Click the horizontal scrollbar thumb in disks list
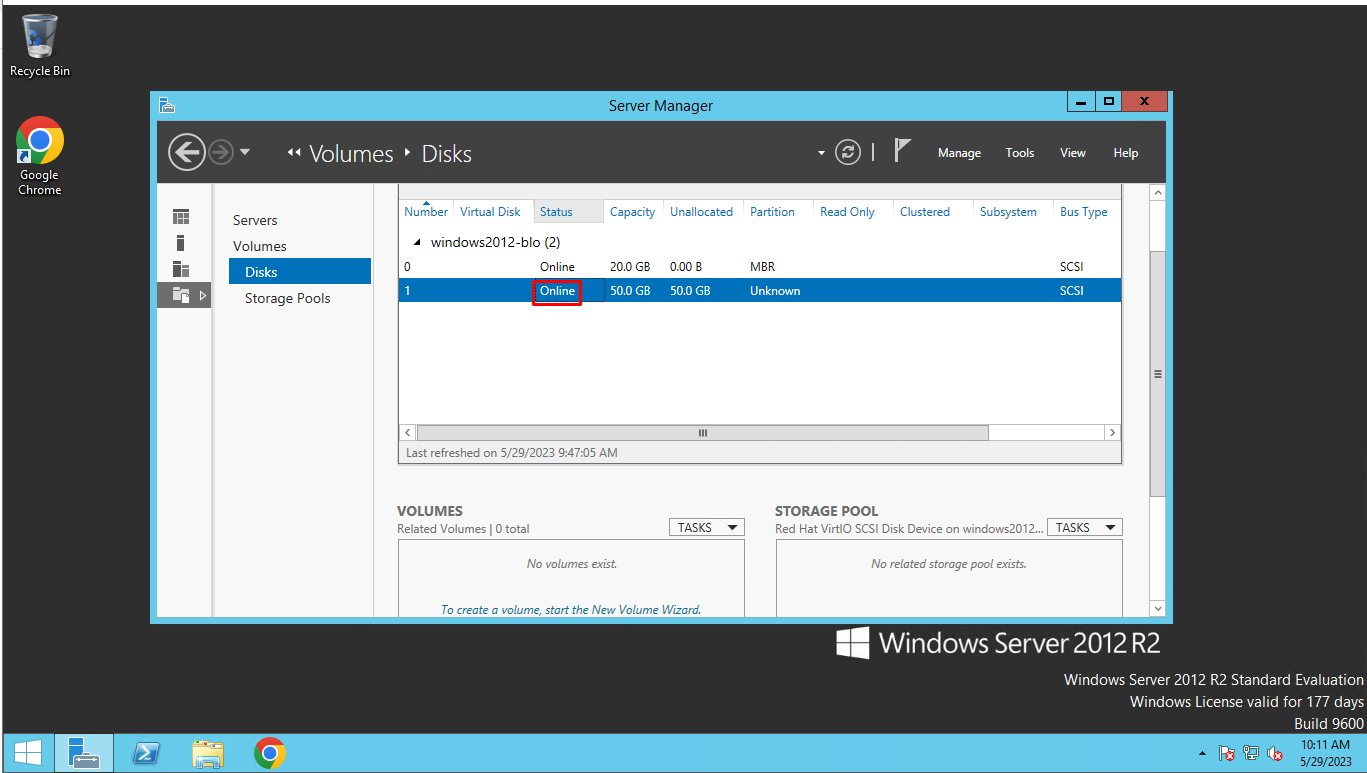This screenshot has width=1367, height=773. pyautogui.click(x=702, y=433)
